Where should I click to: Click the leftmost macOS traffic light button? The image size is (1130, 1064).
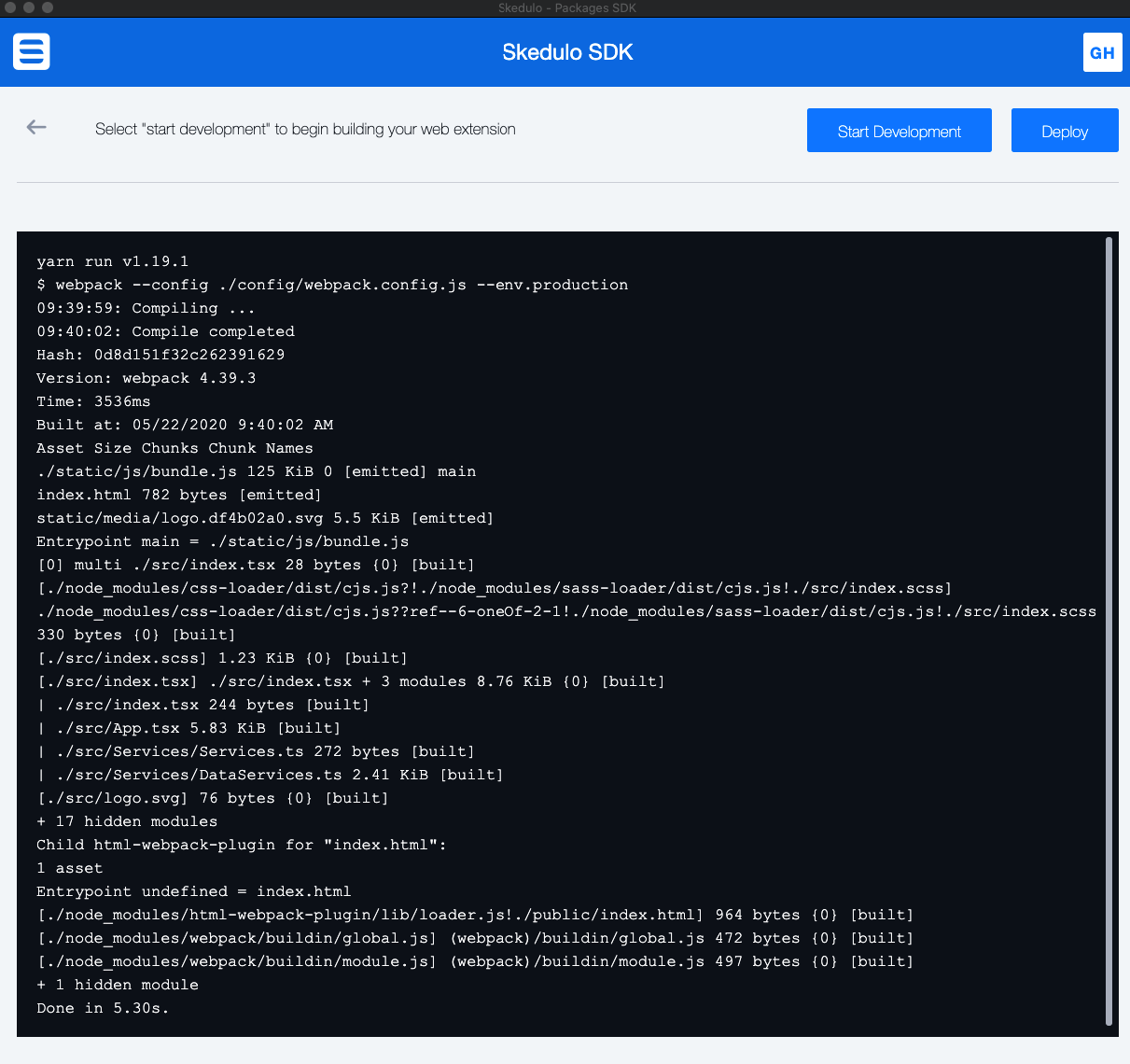[11, 8]
